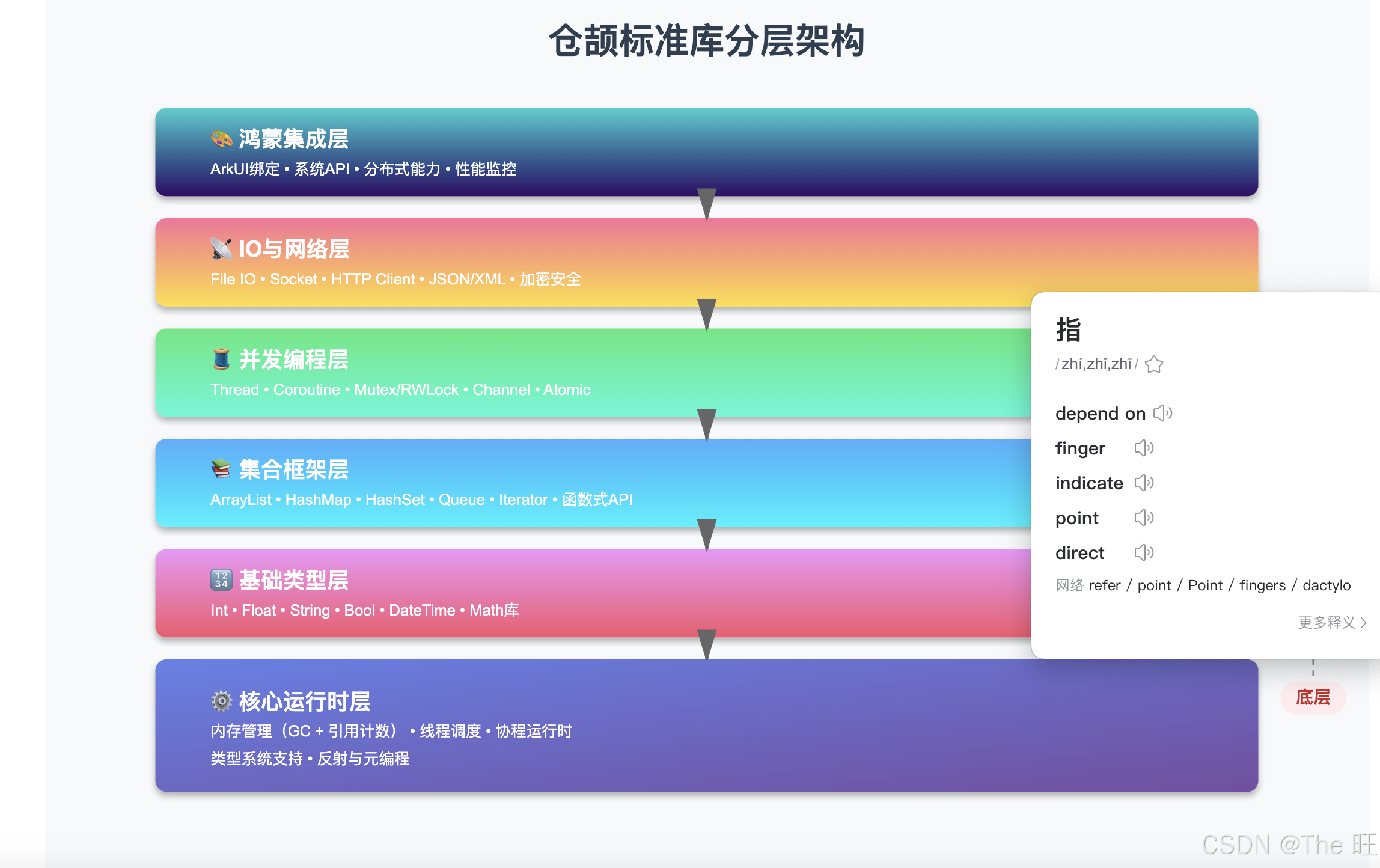Play pronunciation for 'direct'

click(x=1144, y=552)
